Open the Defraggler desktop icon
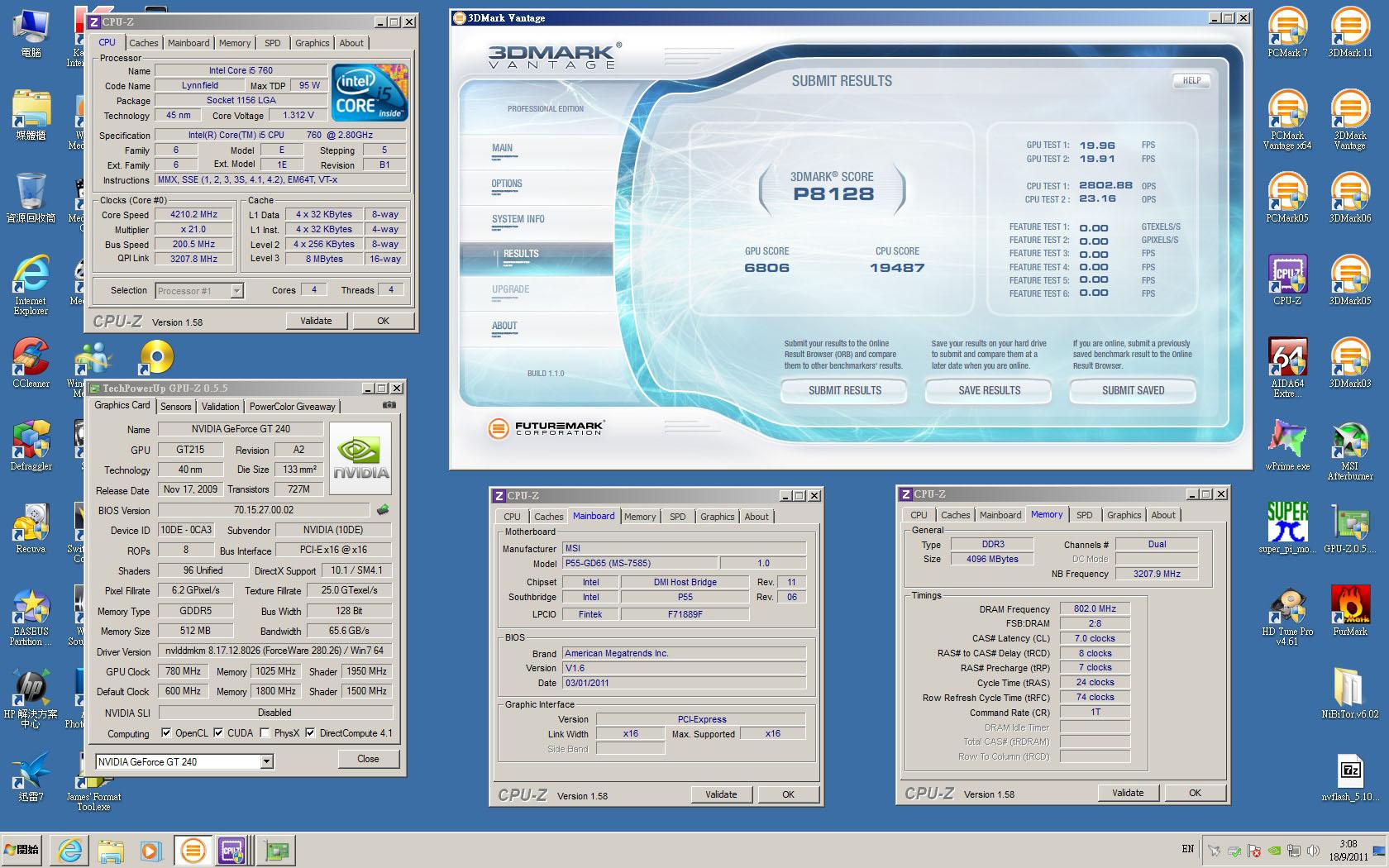Screen dimensions: 1389x868 [x=31, y=446]
